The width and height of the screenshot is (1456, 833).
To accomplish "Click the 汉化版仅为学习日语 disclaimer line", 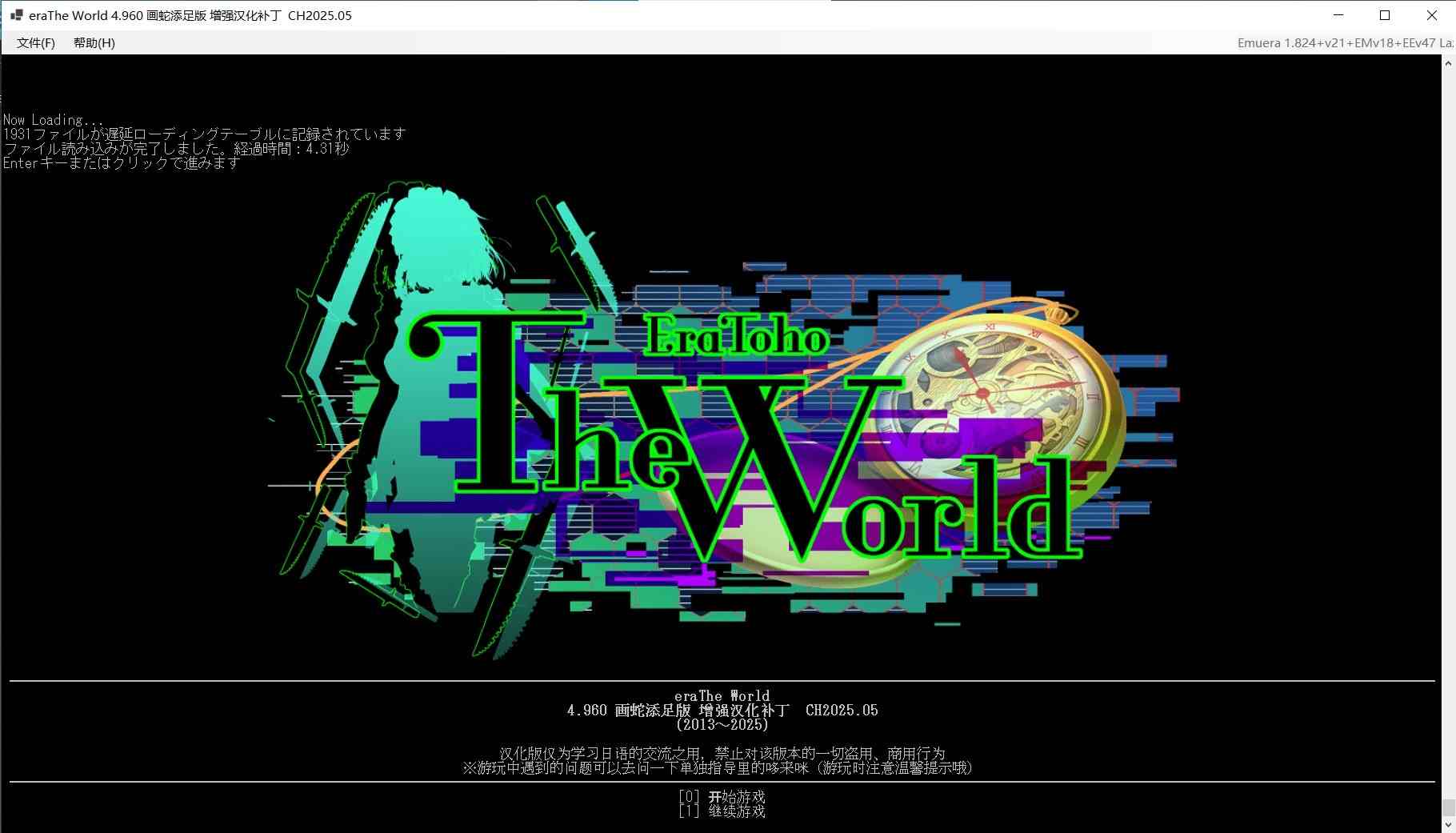I will 722,754.
